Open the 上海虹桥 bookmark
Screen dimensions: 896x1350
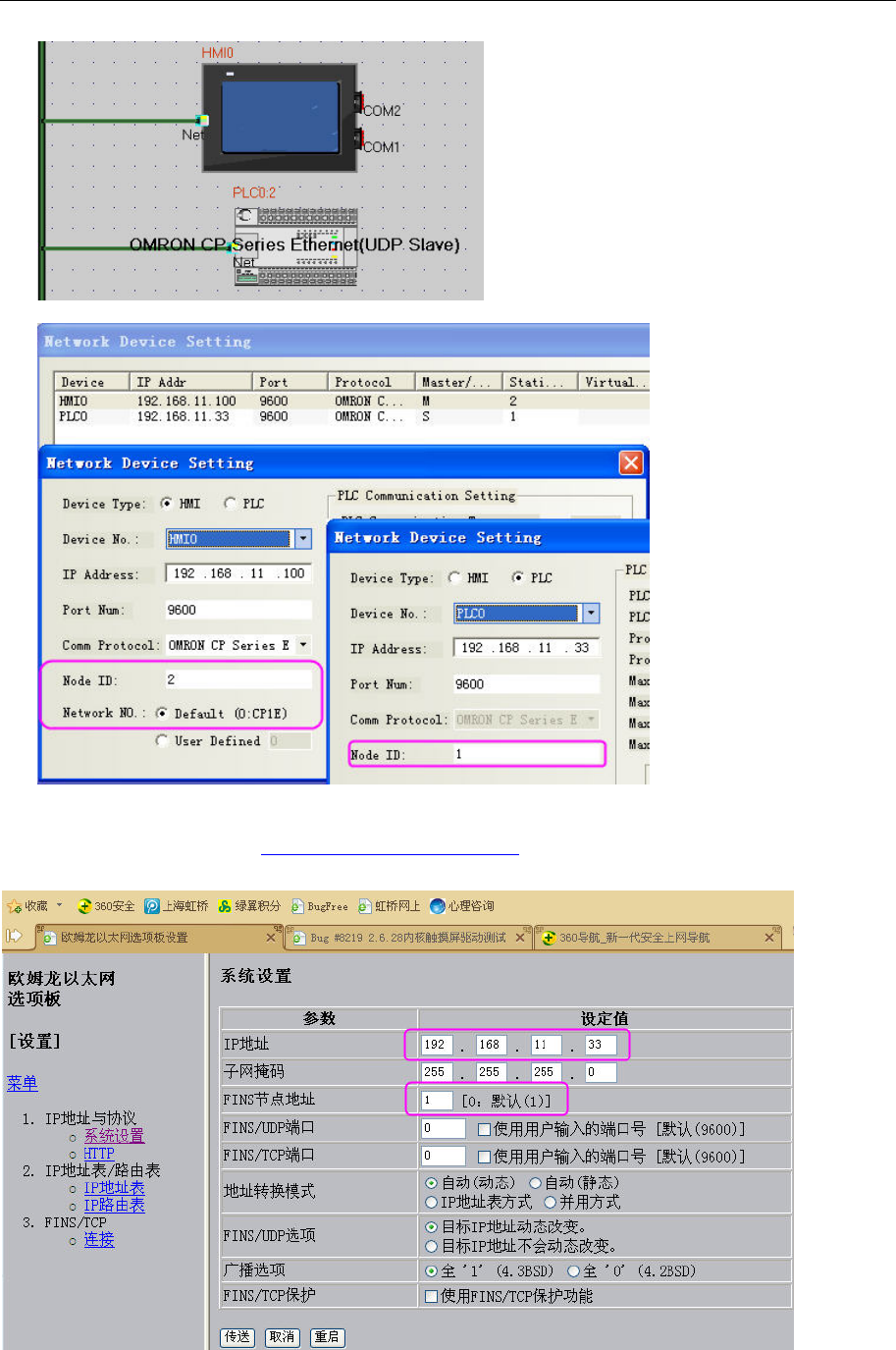(x=177, y=906)
